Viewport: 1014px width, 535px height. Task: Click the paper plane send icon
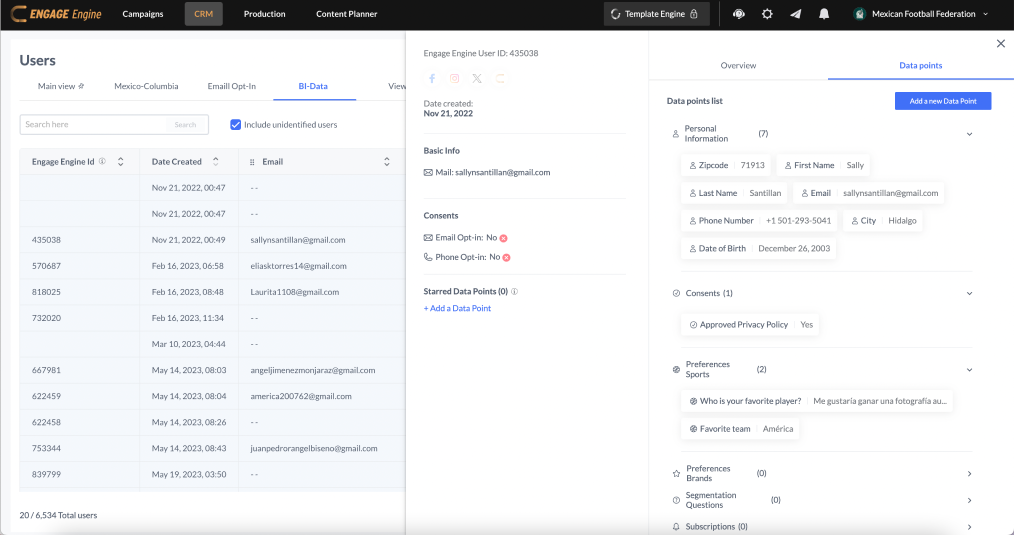pos(795,14)
